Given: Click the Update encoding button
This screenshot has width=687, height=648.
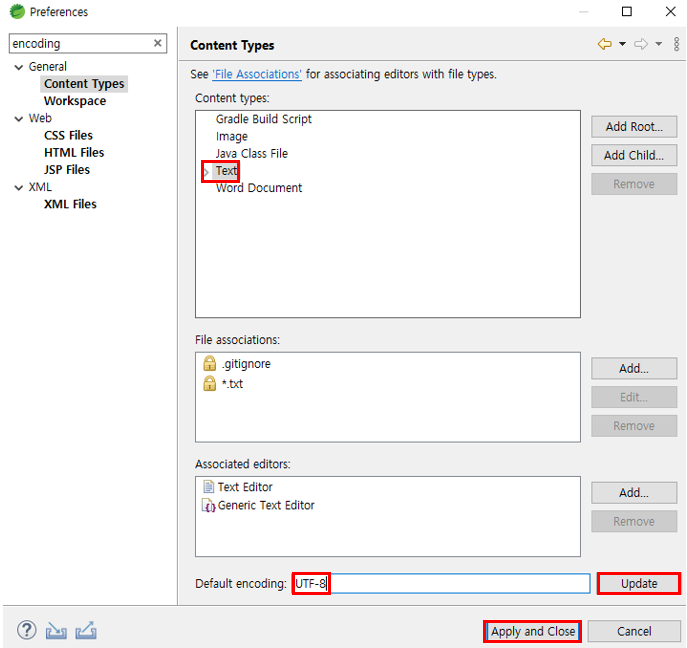Looking at the screenshot, I should [x=639, y=584].
